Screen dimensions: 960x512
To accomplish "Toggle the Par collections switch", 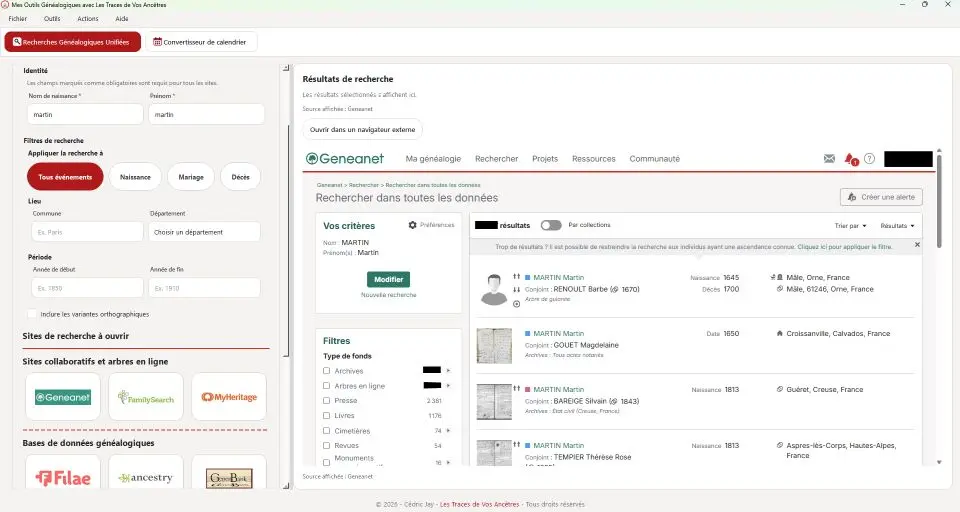I will [551, 225].
